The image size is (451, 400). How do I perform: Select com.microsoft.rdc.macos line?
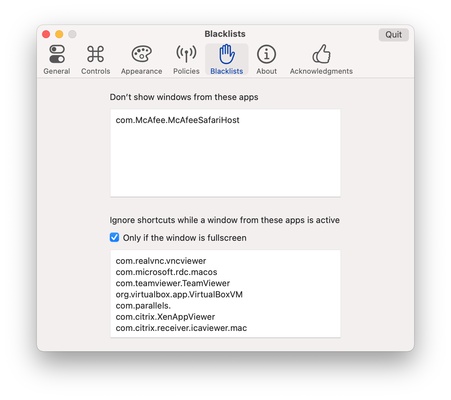[x=166, y=272]
